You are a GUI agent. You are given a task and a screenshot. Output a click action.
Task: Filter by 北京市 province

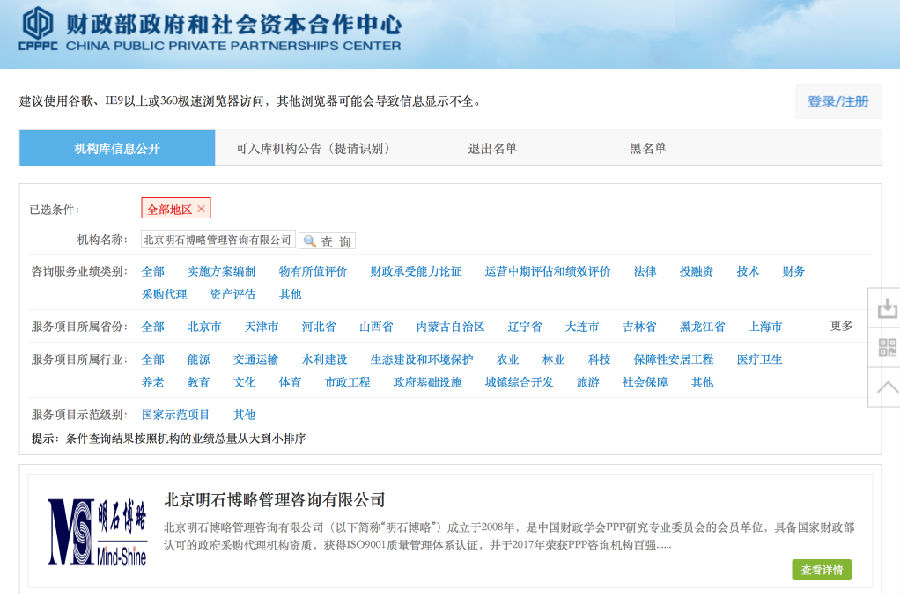[x=204, y=327]
